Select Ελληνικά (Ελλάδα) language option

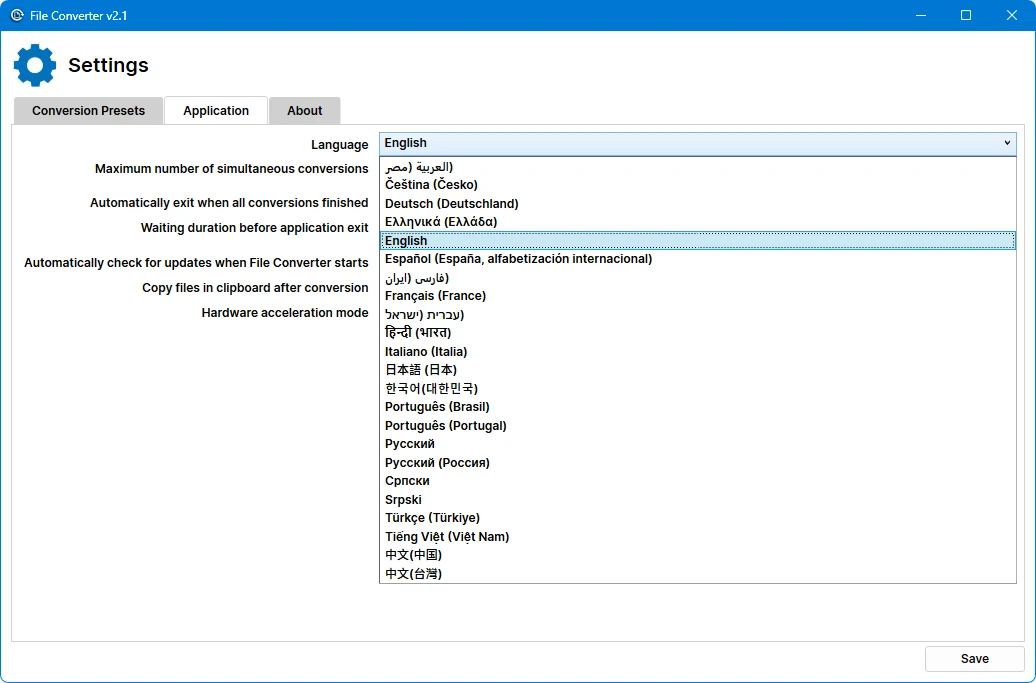coord(441,222)
